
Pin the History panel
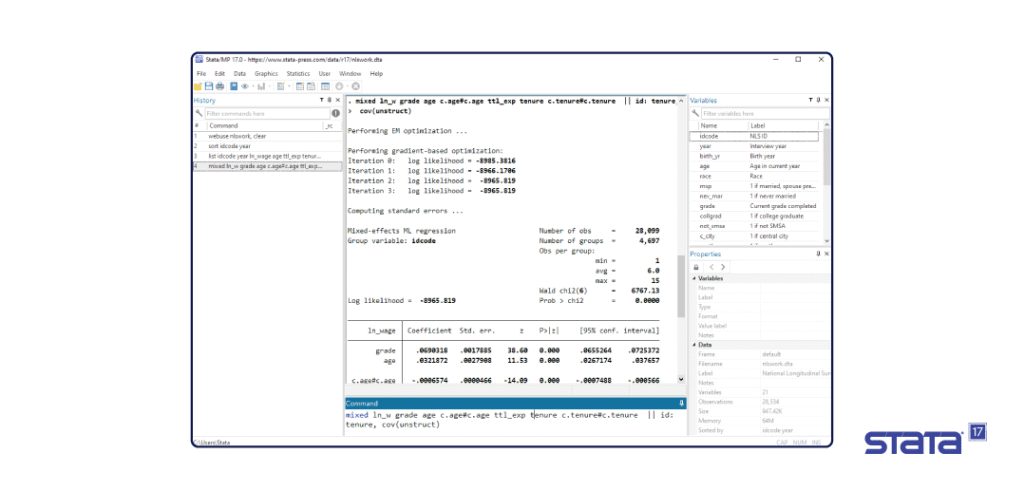329,100
